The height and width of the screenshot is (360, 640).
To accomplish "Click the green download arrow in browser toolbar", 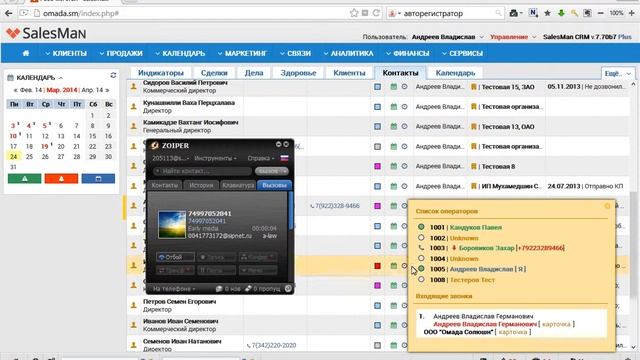I will pos(561,13).
